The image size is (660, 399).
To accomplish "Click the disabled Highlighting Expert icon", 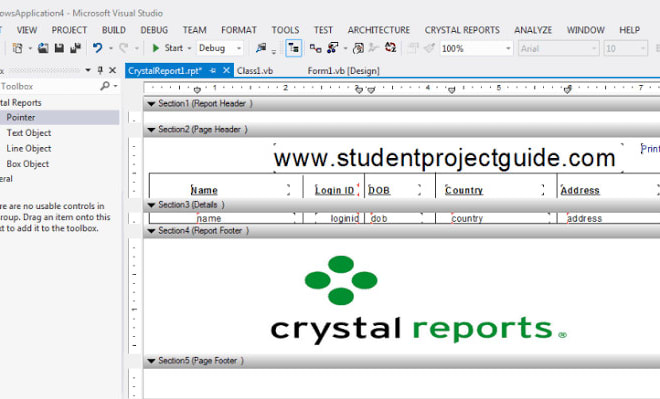I will click(x=373, y=48).
